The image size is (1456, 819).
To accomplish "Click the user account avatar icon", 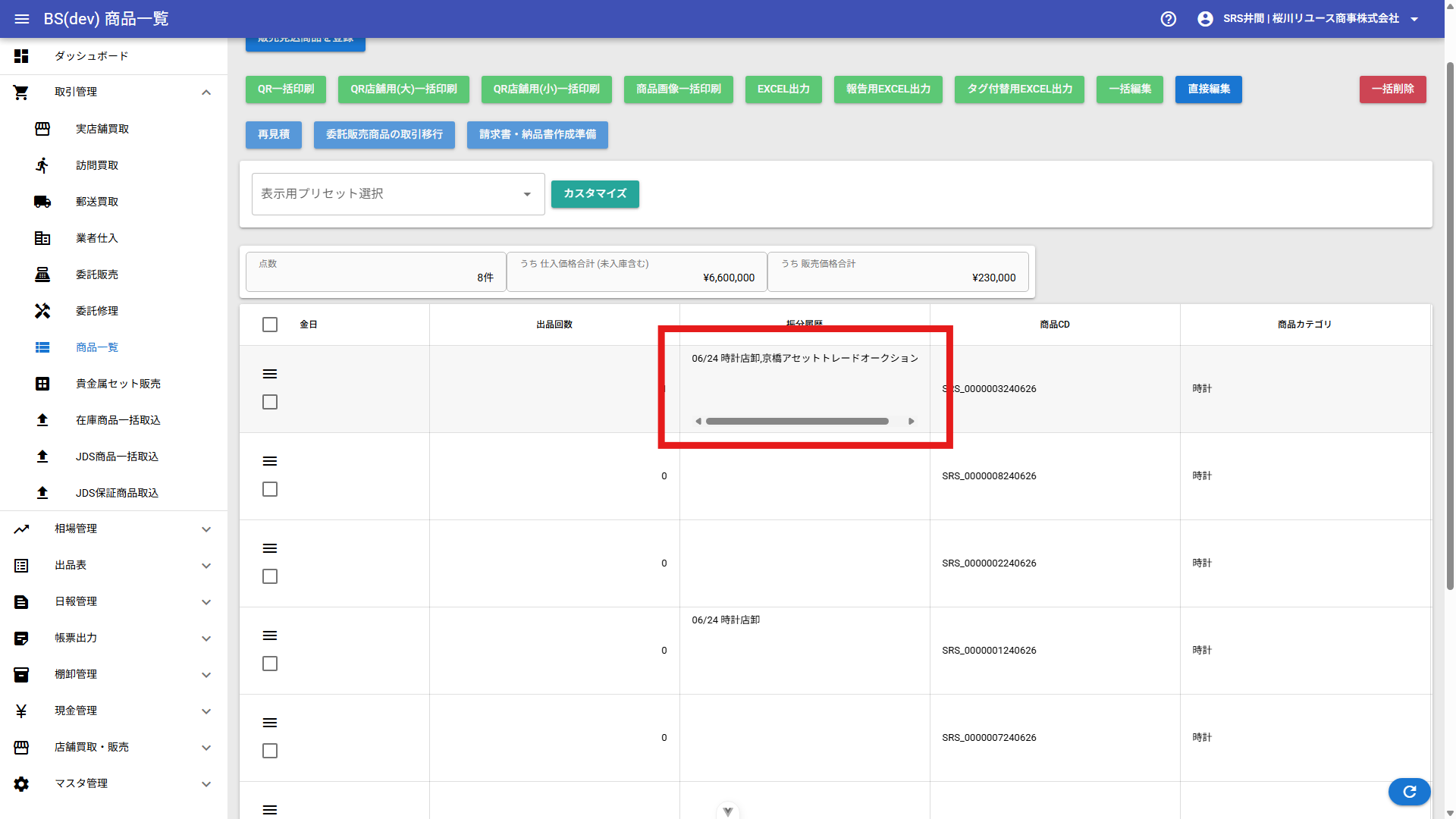I will pos(1205,19).
